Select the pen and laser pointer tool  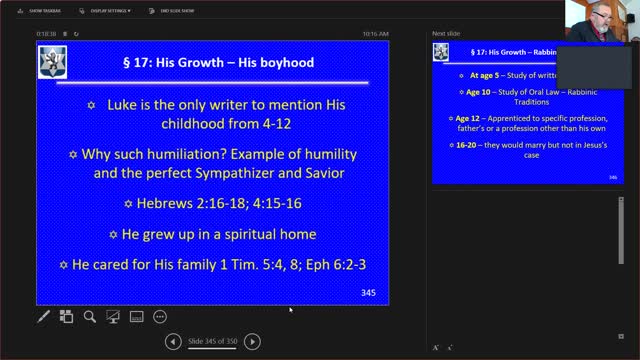click(x=44, y=316)
